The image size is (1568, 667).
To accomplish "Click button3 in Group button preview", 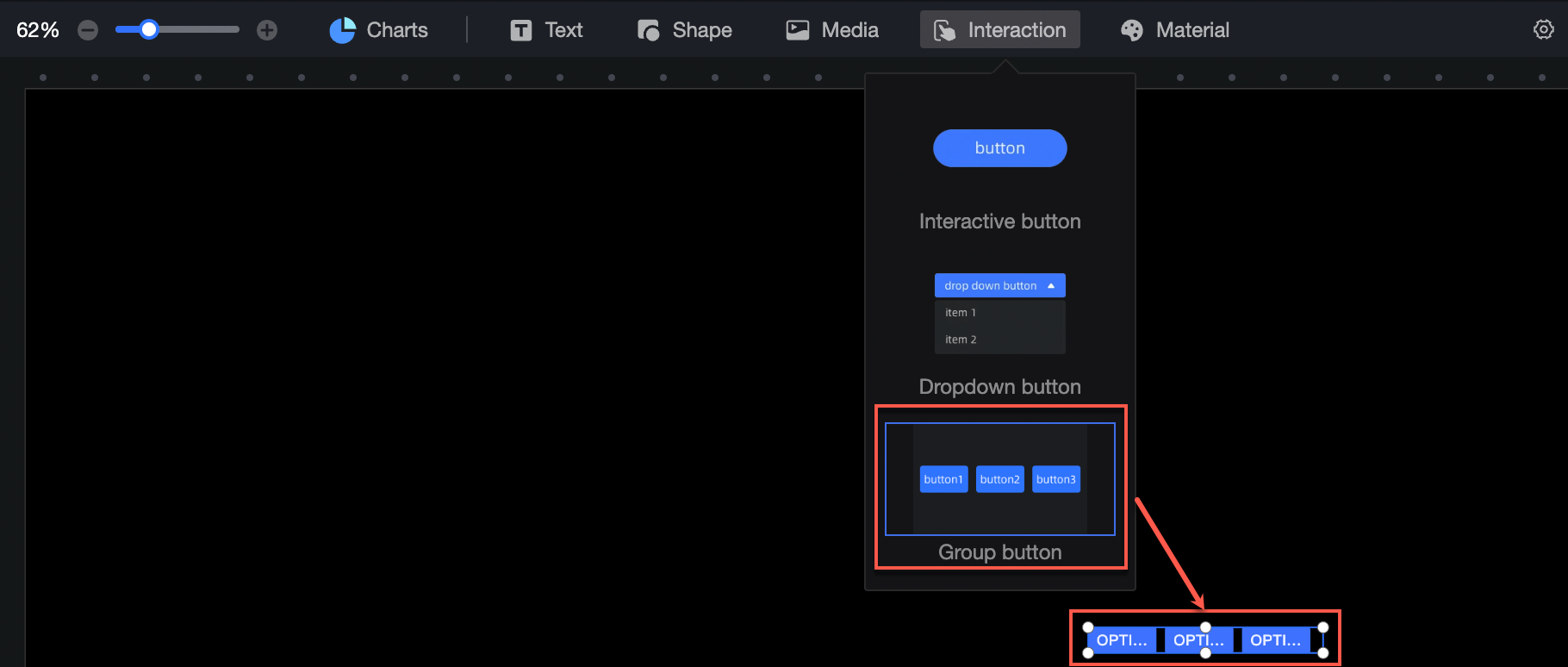I will click(1055, 479).
